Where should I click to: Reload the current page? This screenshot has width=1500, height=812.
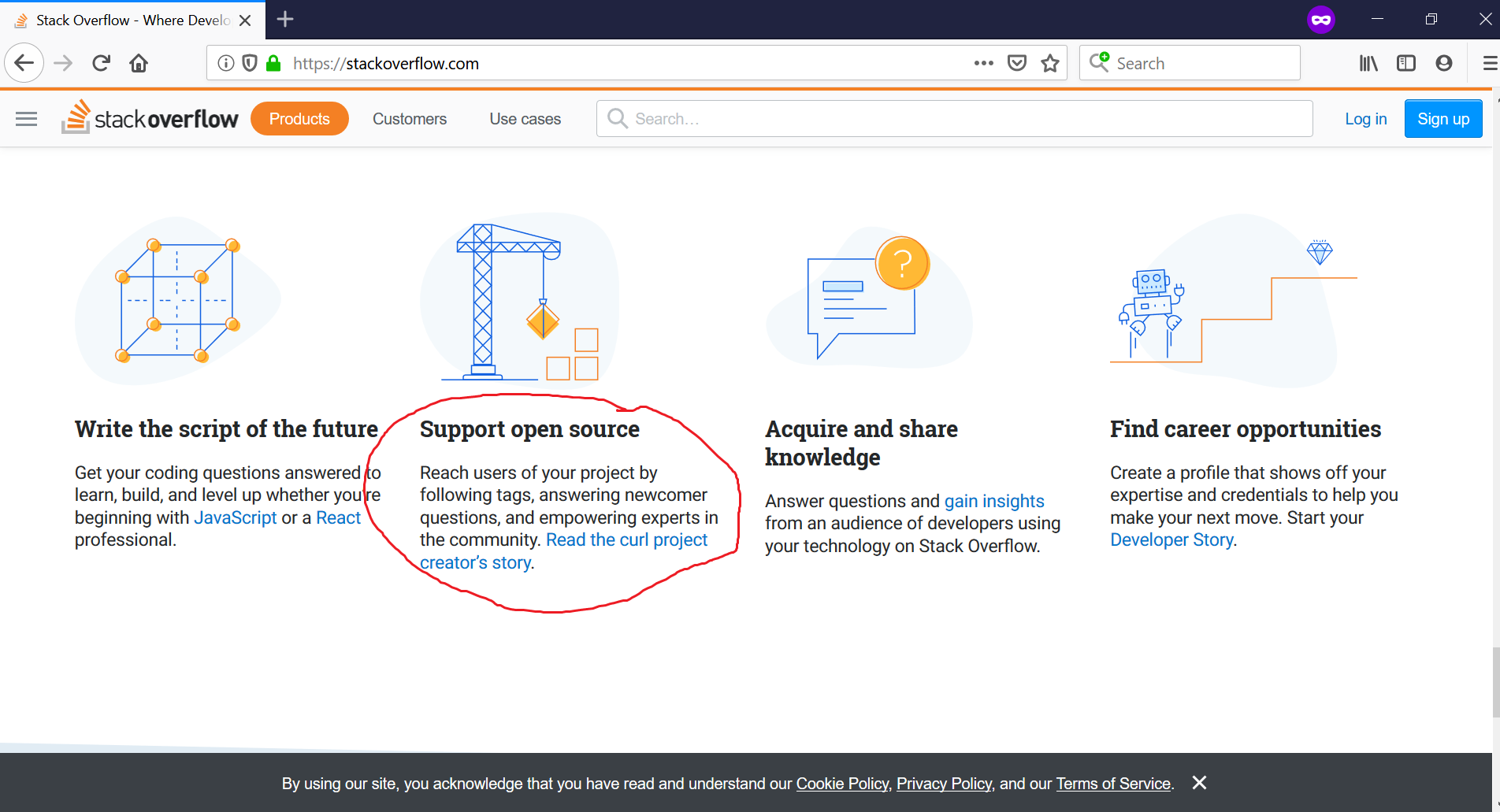coord(101,63)
